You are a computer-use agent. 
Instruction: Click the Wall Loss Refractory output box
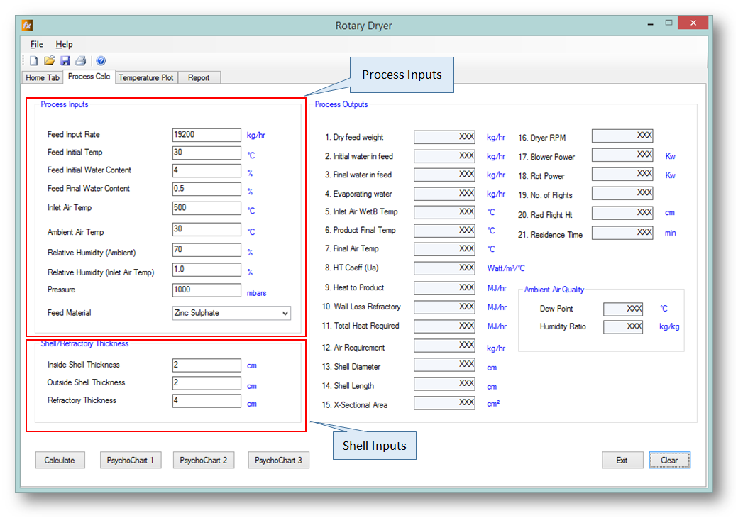tap(445, 307)
